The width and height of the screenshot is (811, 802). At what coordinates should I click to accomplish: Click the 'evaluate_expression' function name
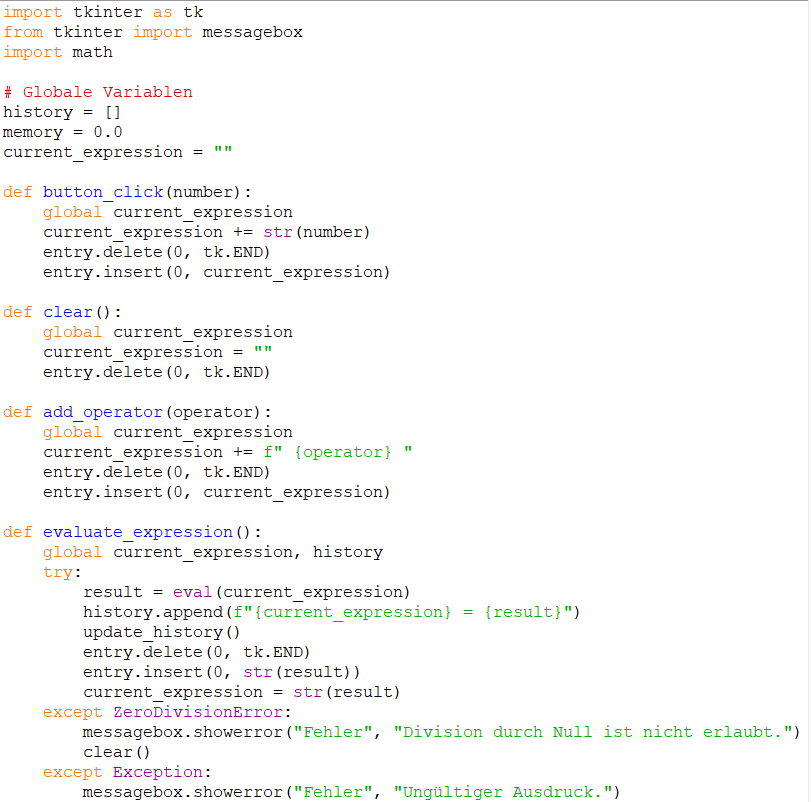(x=137, y=532)
